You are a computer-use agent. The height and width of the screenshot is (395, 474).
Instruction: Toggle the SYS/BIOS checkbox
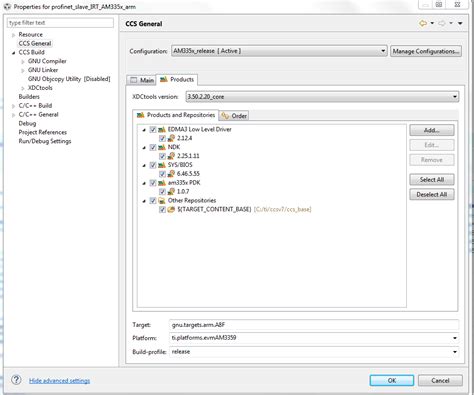153,165
